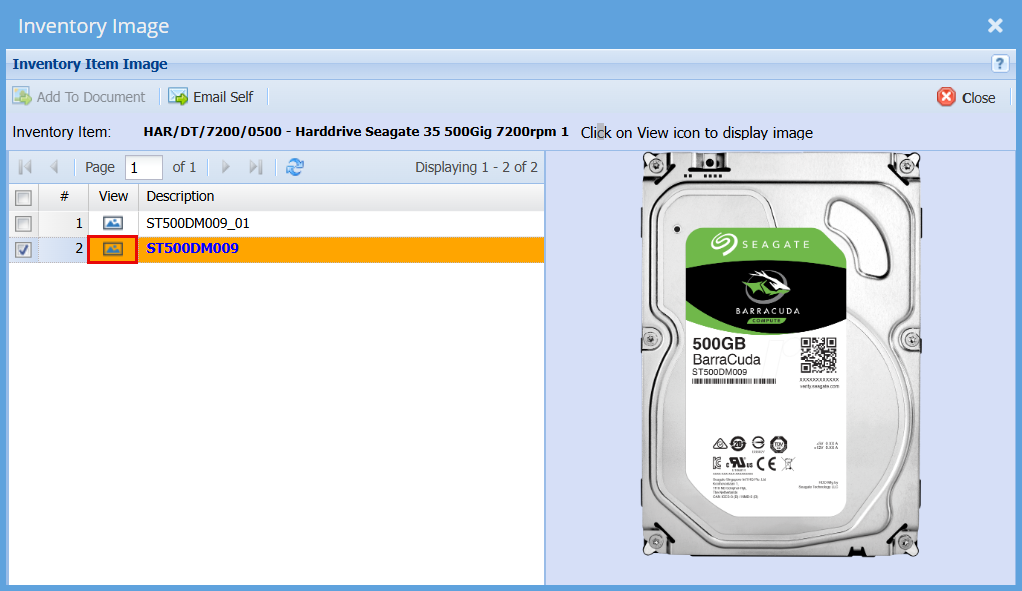Image resolution: width=1022 pixels, height=591 pixels.
Task: Click row number 2 cell
Action: coord(64,250)
